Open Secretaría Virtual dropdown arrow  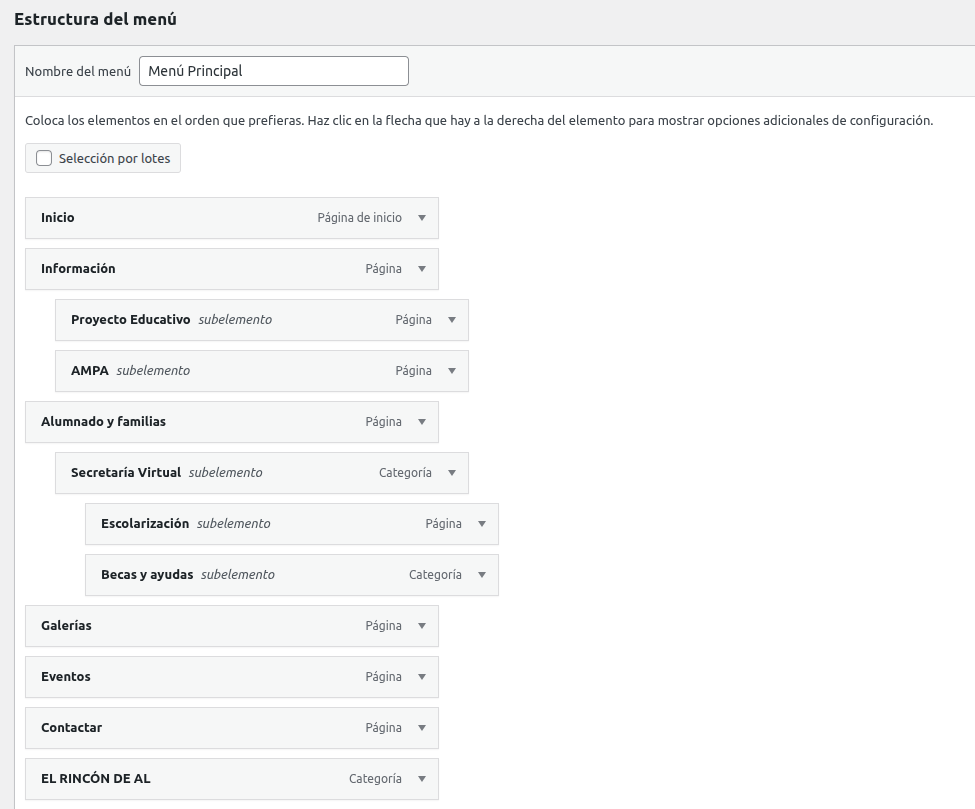pos(452,473)
